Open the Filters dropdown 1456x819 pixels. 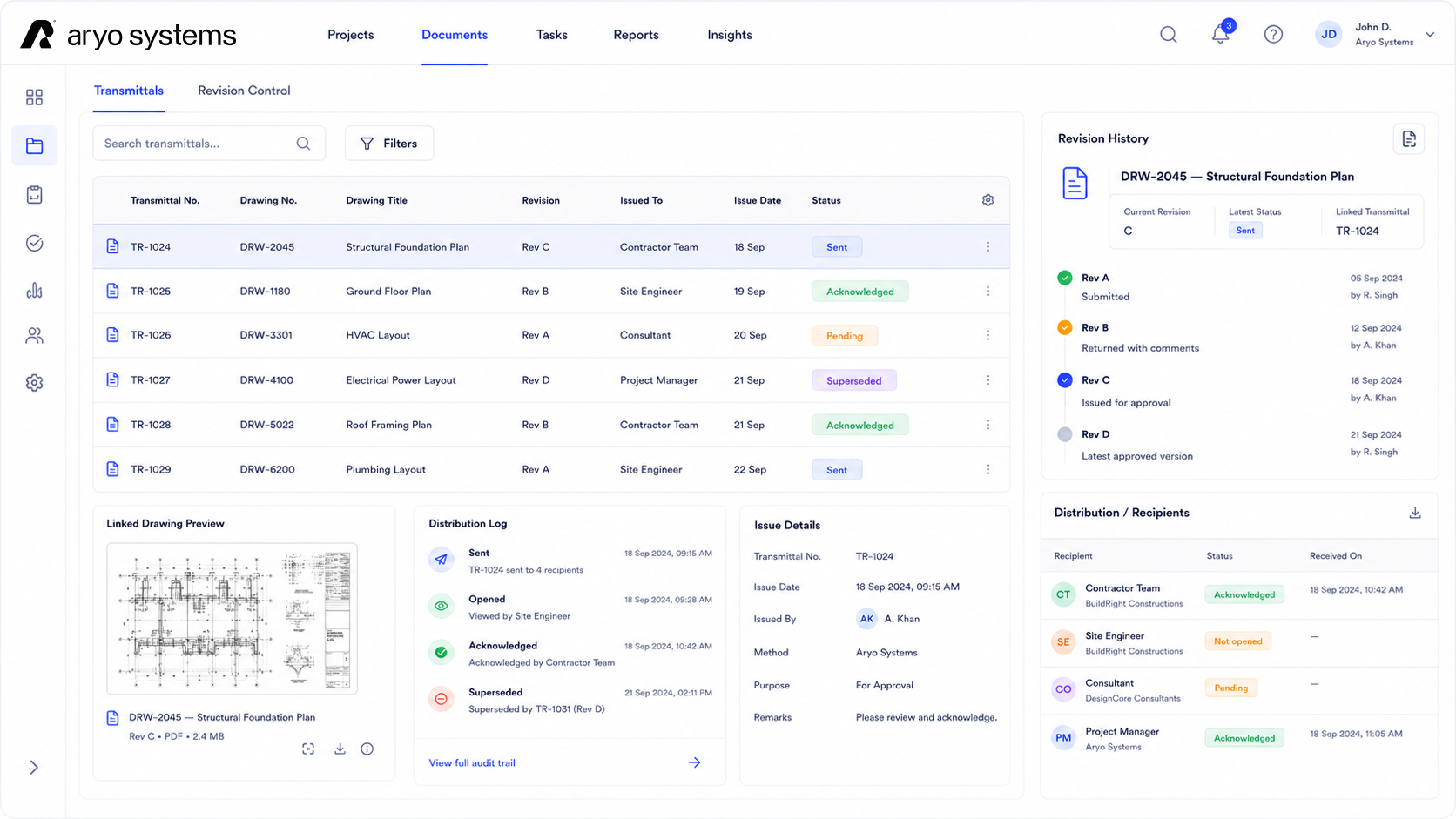pyautogui.click(x=389, y=144)
